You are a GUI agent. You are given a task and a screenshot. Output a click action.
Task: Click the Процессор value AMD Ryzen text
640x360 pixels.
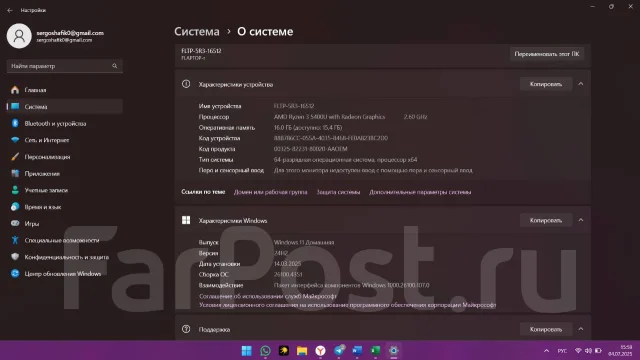click(x=329, y=117)
